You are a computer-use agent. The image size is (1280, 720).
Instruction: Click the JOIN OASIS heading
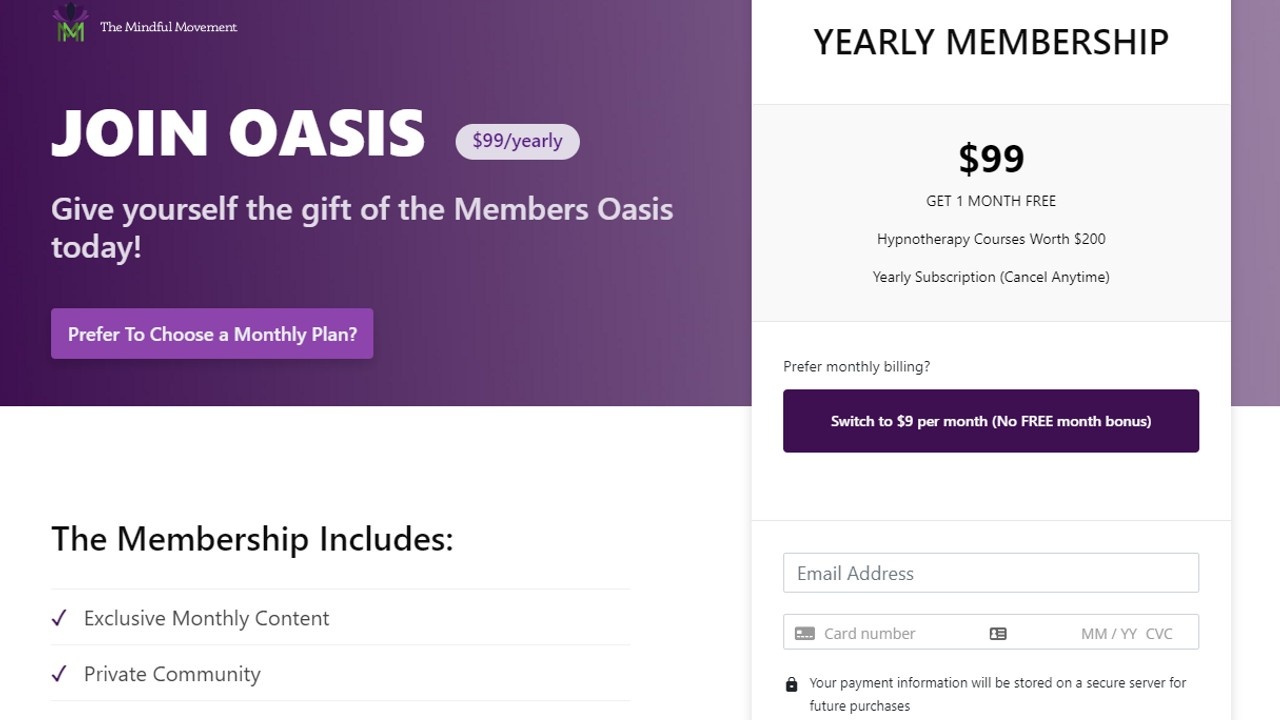(238, 133)
